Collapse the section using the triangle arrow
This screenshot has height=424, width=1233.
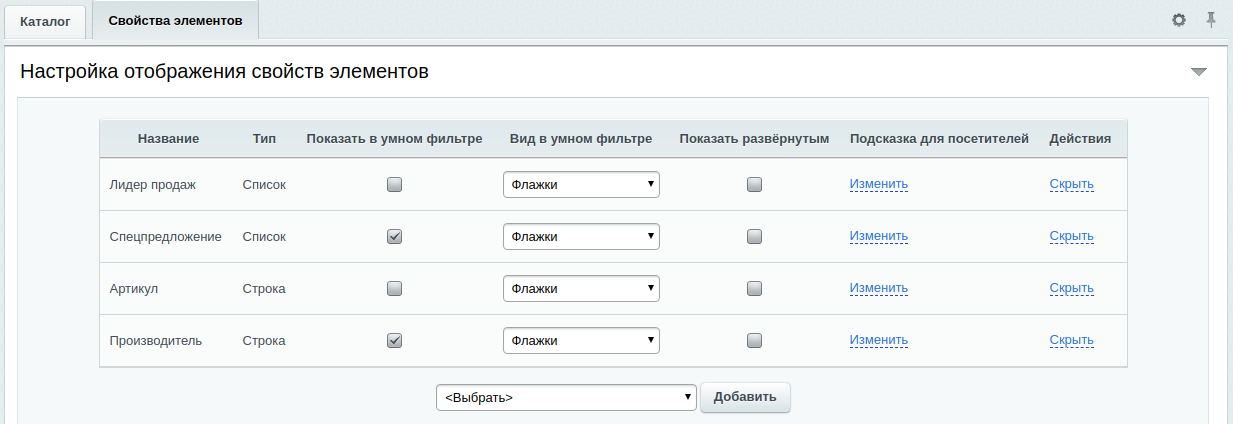[1199, 72]
